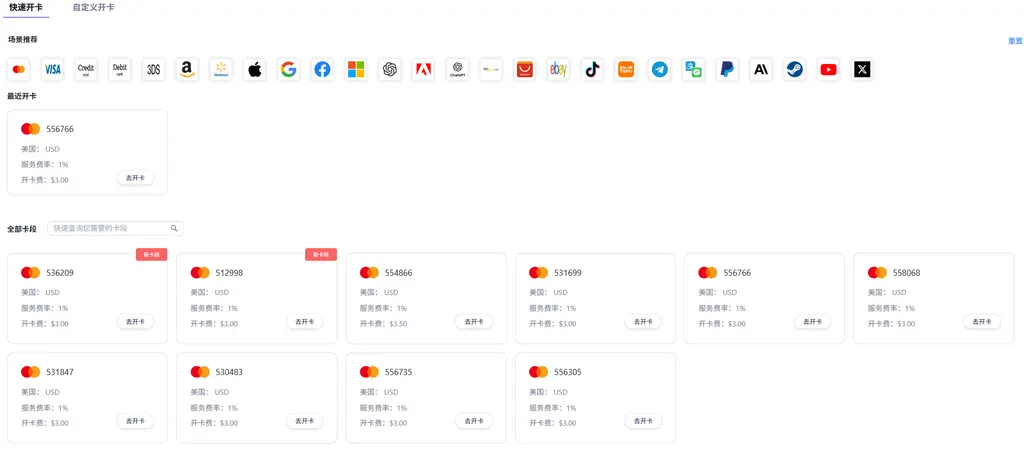Click 去开卡 on recent card 556766
This screenshot has width=1024, height=464.
click(135, 178)
